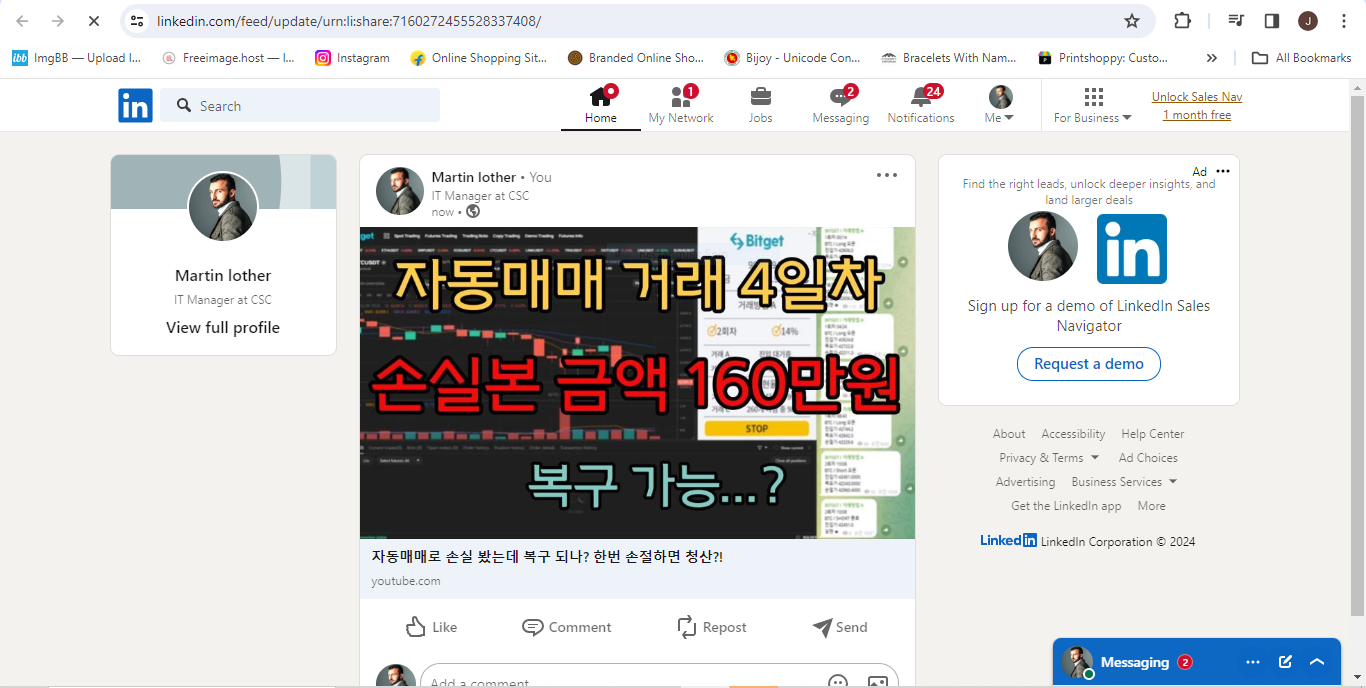Compose new message icon in overlay
Image resolution: width=1366 pixels, height=688 pixels.
1286,662
